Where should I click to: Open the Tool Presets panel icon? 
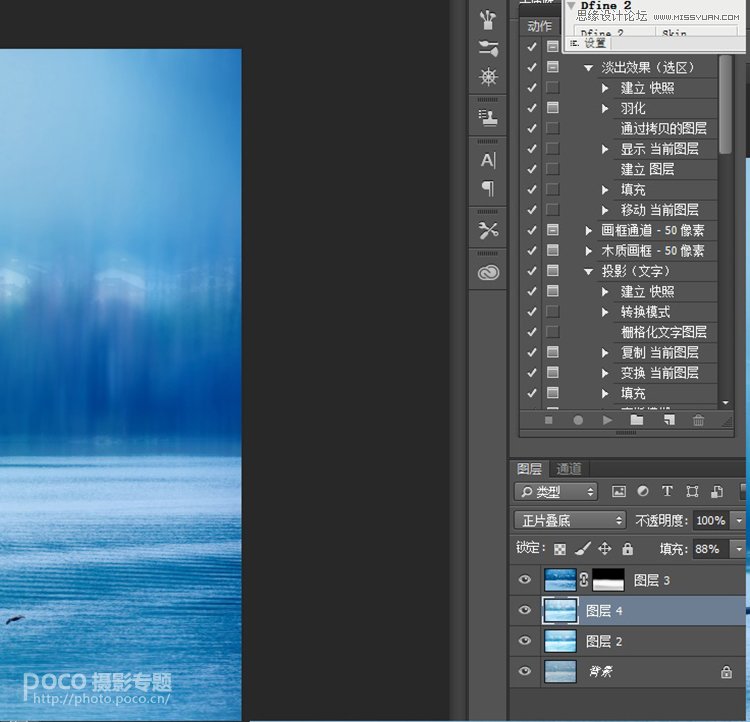click(x=488, y=230)
